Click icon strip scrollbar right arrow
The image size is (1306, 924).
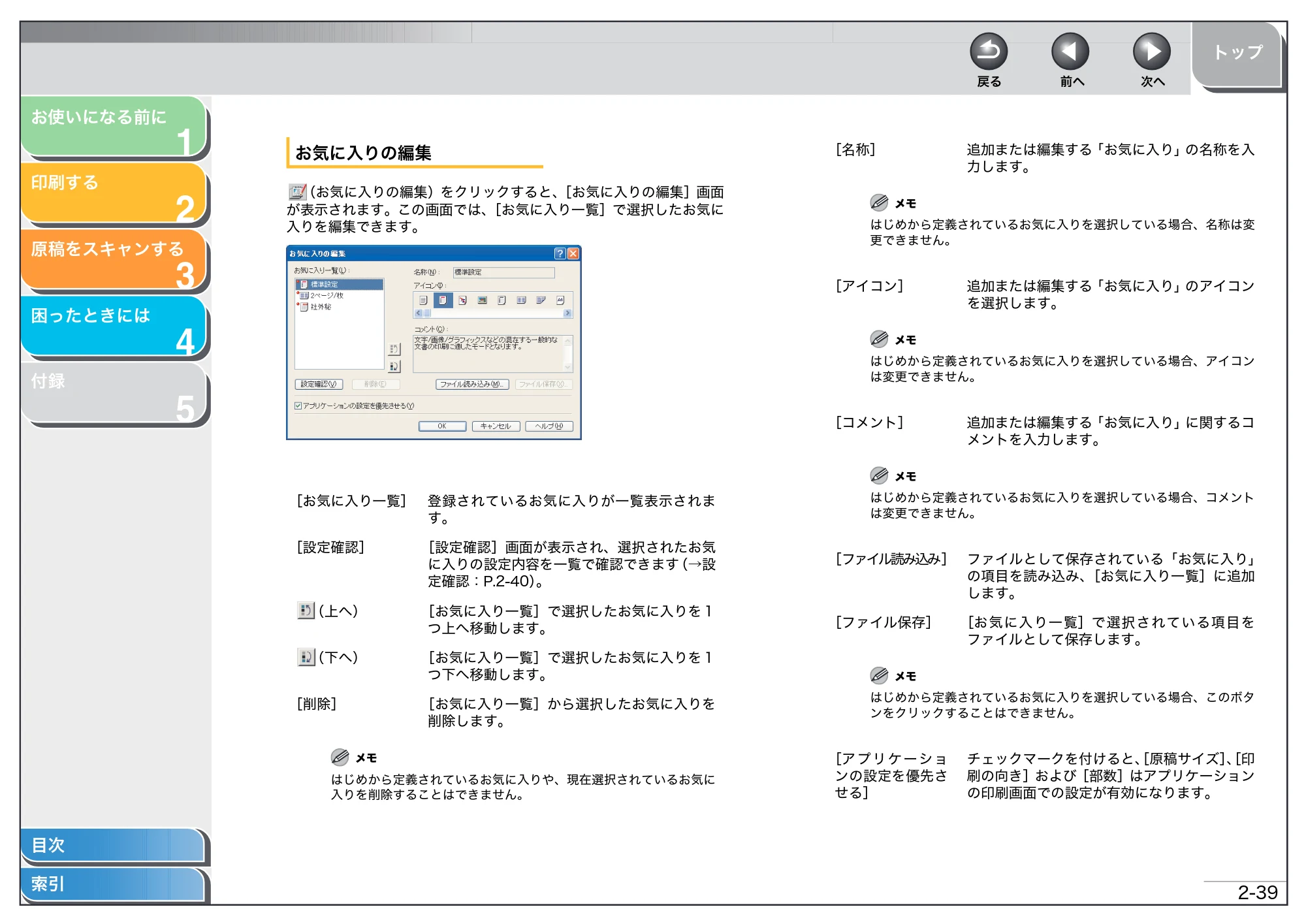(x=567, y=313)
